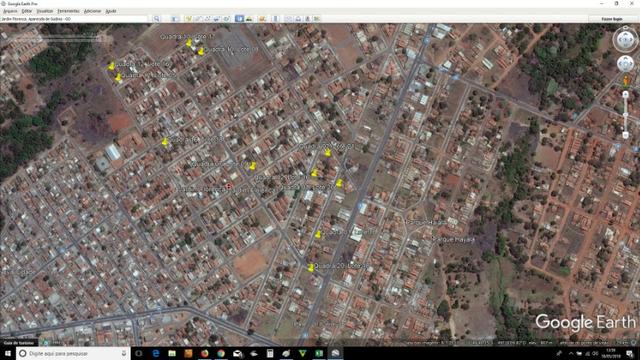
Task: Open Google Chrome from taskbar
Action: tap(221, 353)
